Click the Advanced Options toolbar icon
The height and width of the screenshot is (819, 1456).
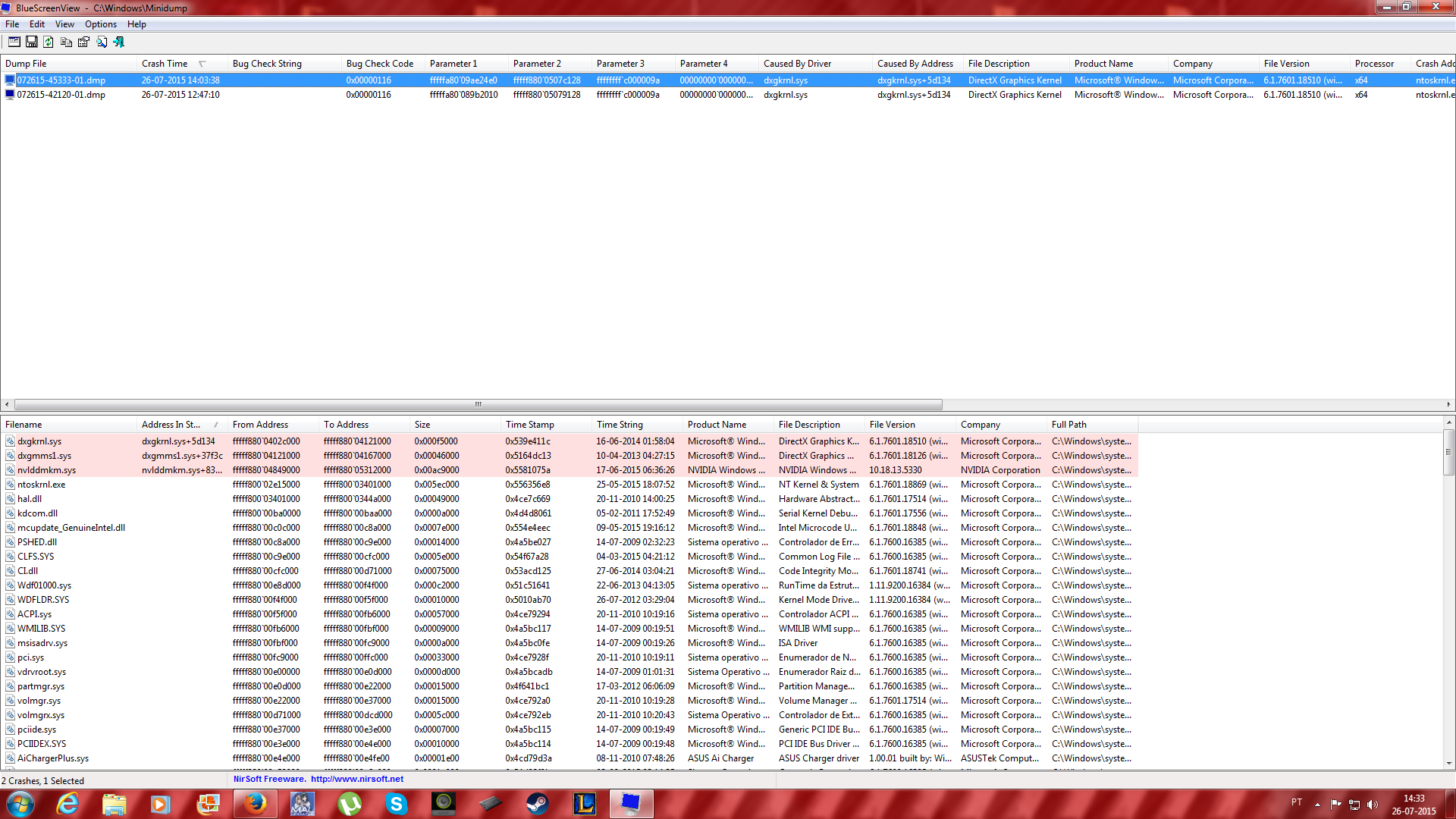click(x=14, y=42)
